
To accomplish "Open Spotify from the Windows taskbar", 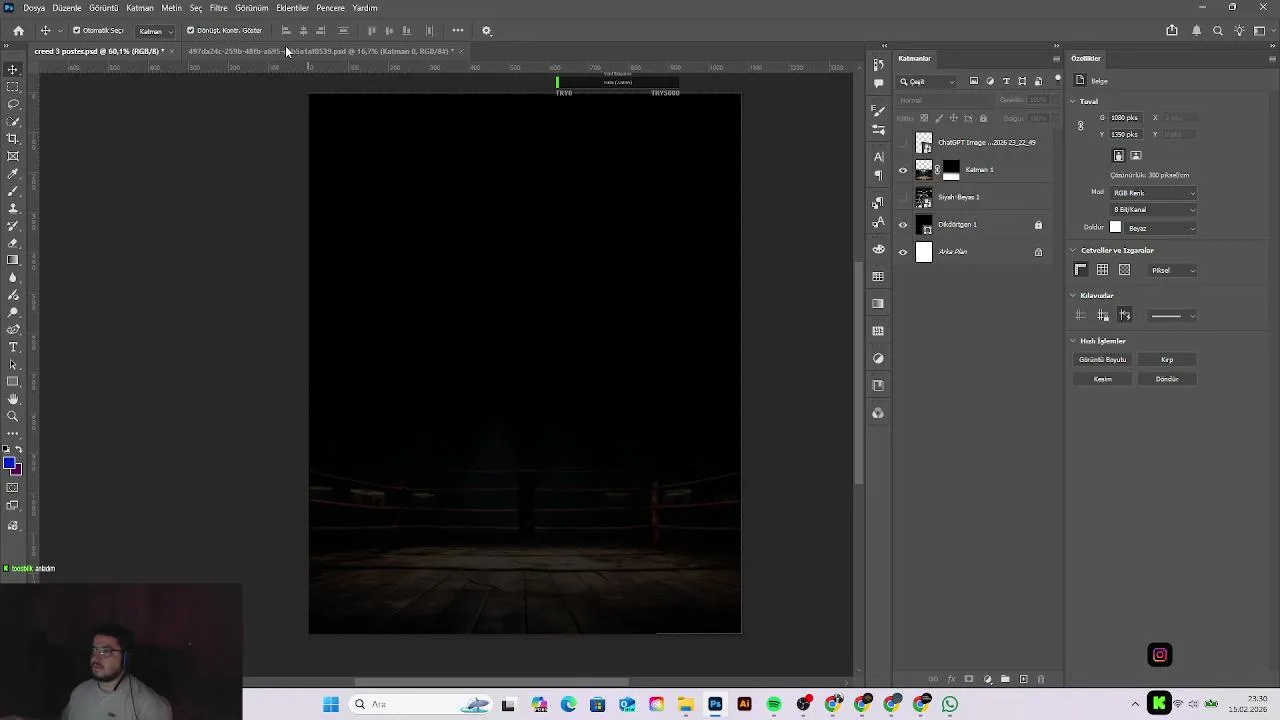I will [x=774, y=705].
